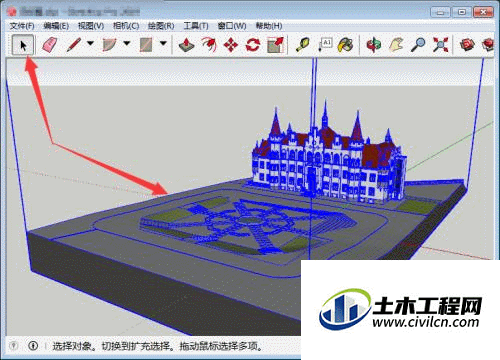This screenshot has height=360, width=500.
Task: Select the arrow Select tool
Action: [x=23, y=45]
